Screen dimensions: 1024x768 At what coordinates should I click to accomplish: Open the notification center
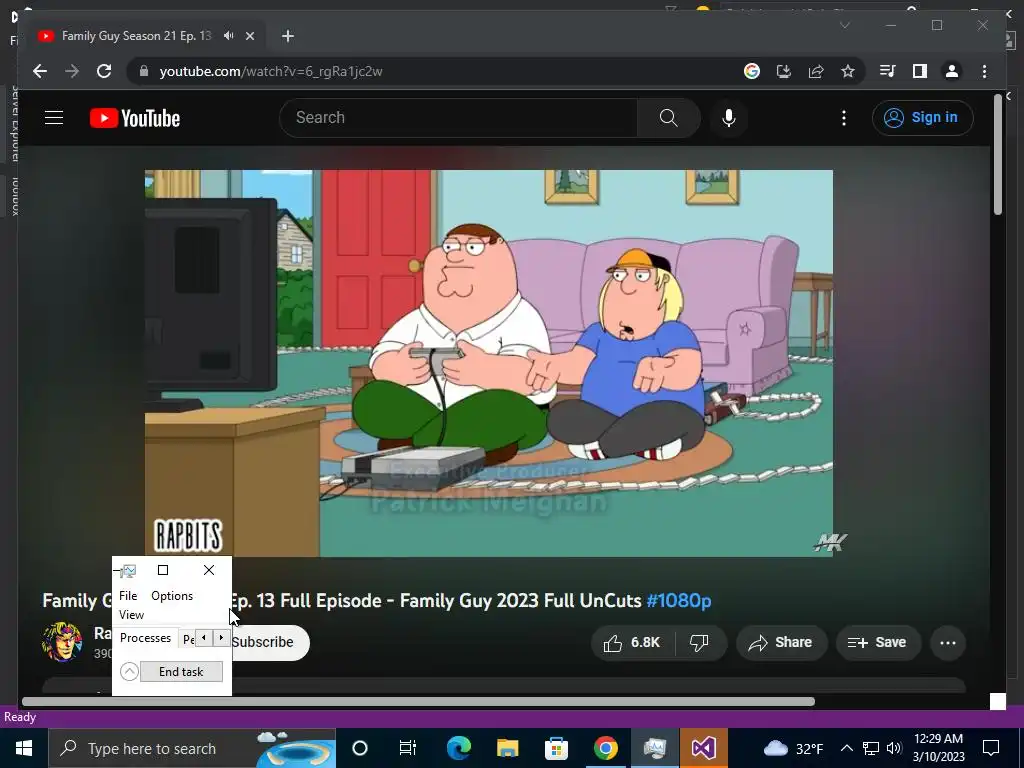(x=991, y=748)
